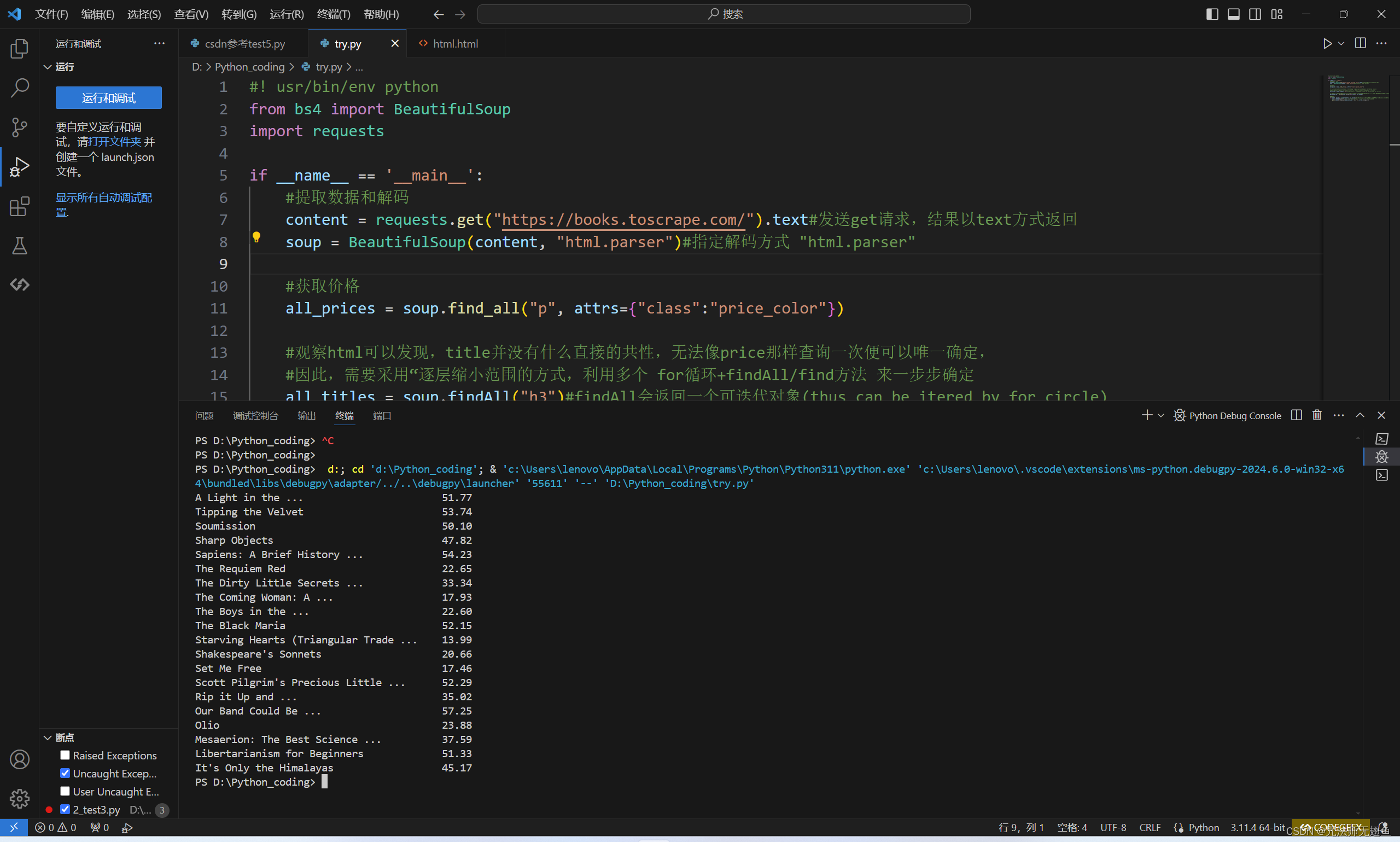Click the Run button in top toolbar
Screen dimensions: 1400x842
coord(1328,43)
